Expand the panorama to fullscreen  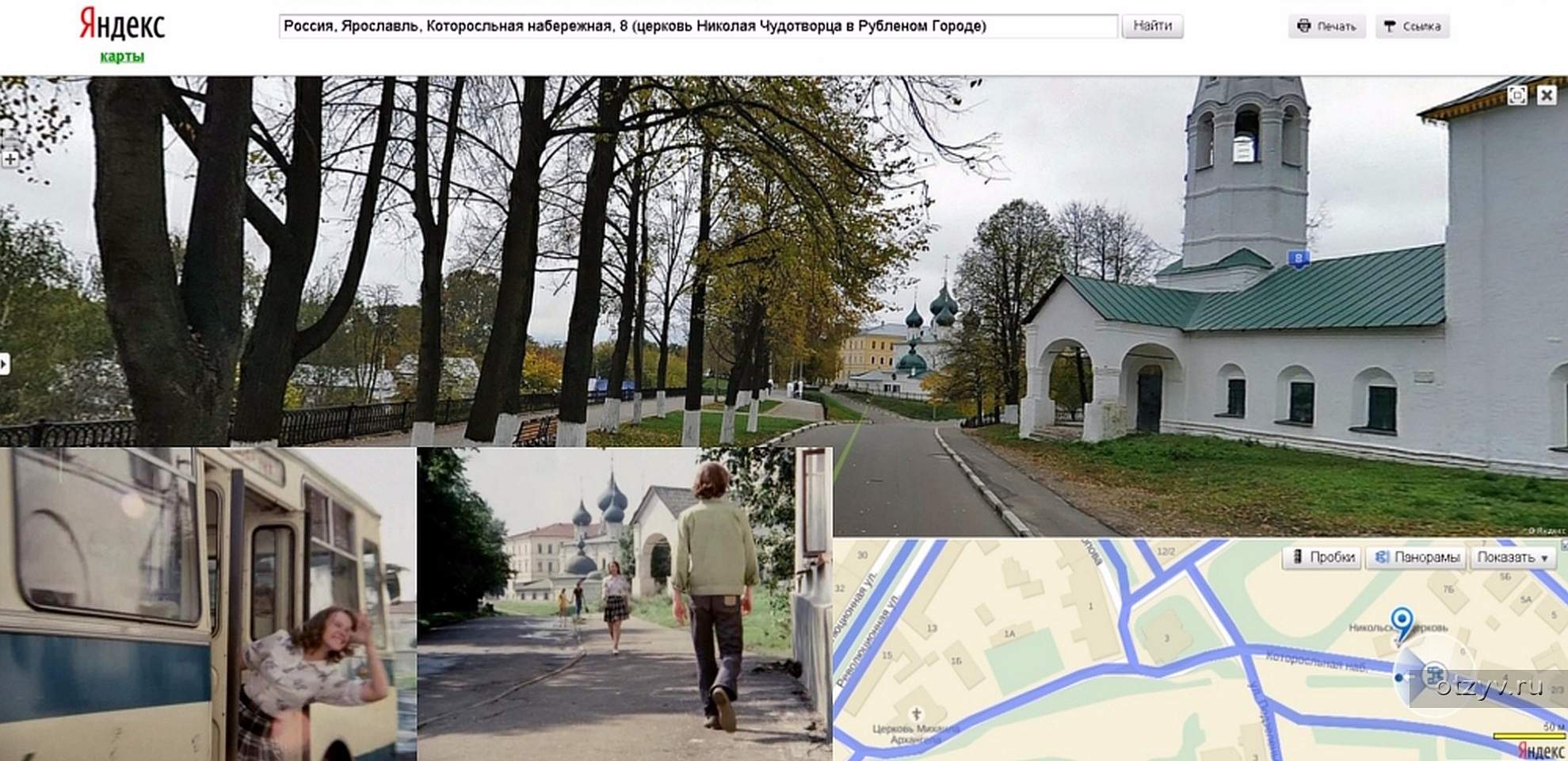pos(1516,96)
